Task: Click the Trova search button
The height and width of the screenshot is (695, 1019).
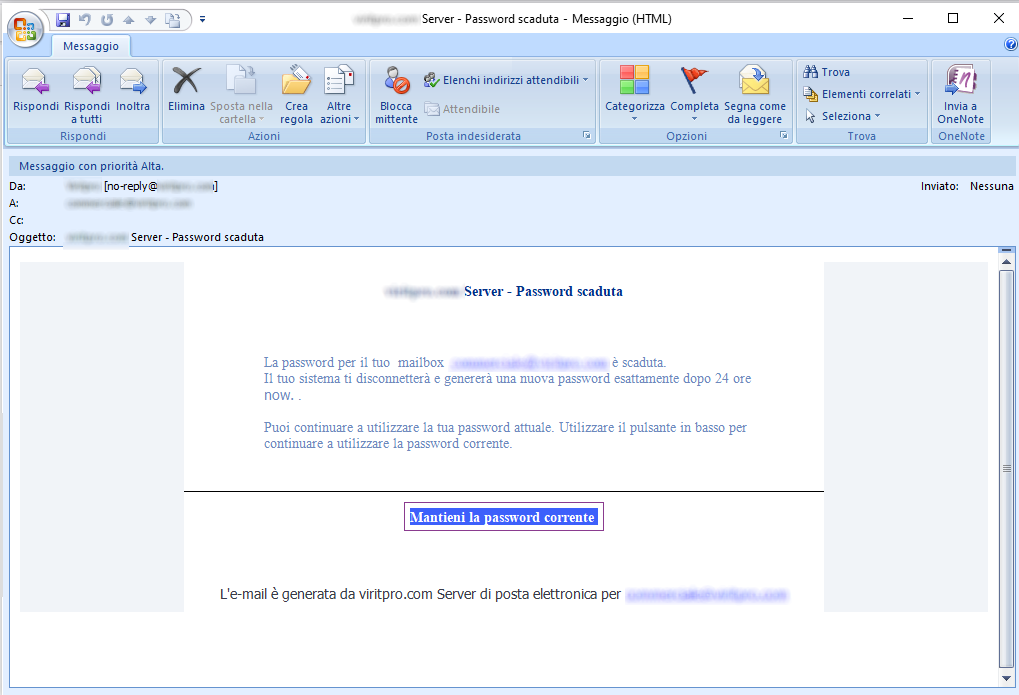Action: coord(827,72)
